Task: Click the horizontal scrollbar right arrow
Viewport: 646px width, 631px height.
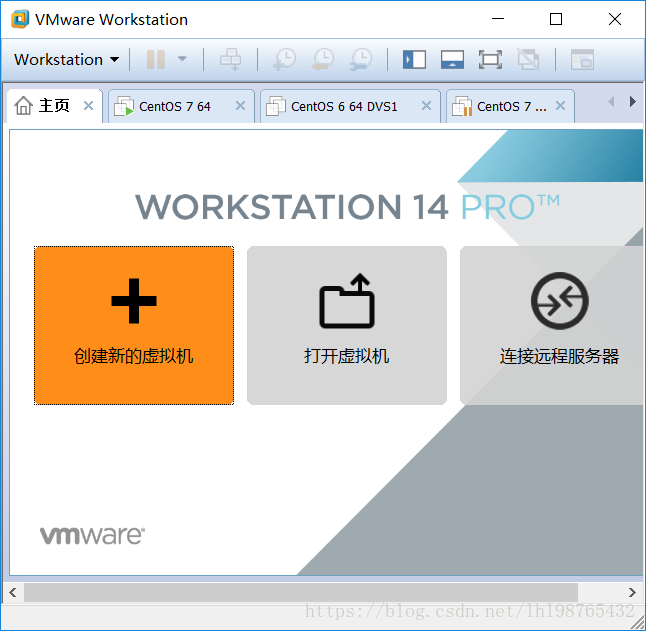Action: click(632, 592)
